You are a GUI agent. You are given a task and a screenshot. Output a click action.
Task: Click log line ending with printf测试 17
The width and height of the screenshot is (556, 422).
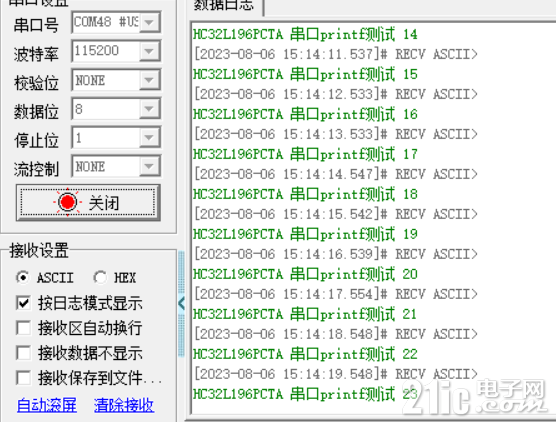click(305, 155)
